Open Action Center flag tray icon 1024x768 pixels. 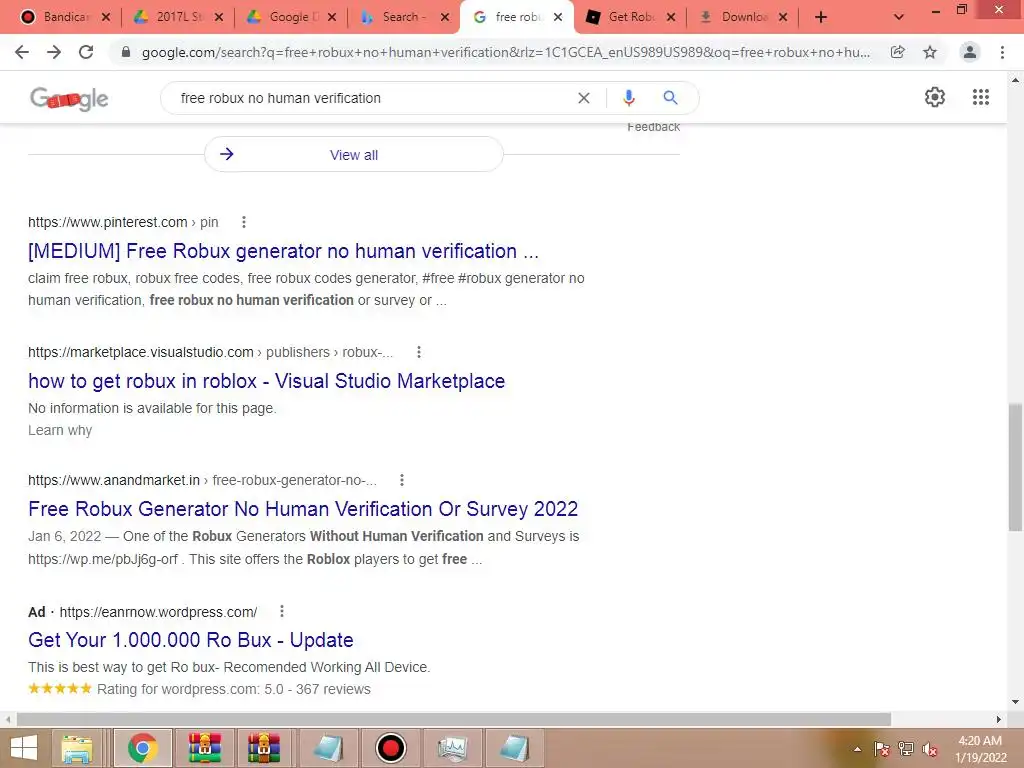pos(882,749)
